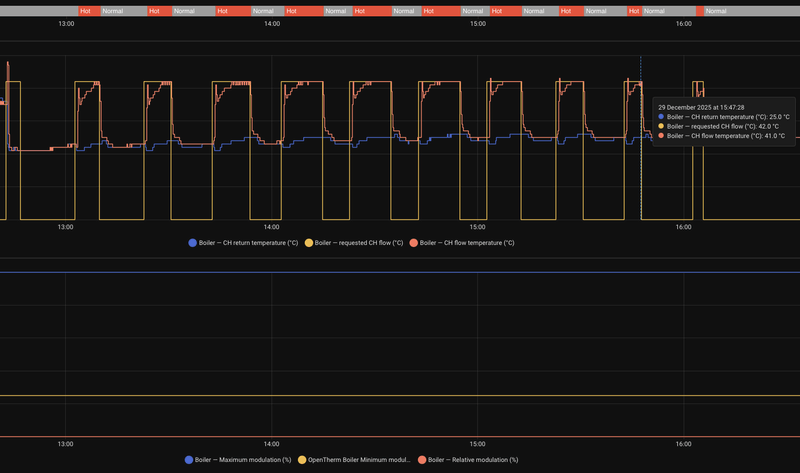This screenshot has width=800, height=473.
Task: Click the Hot segment right after 15:00
Action: (506, 11)
